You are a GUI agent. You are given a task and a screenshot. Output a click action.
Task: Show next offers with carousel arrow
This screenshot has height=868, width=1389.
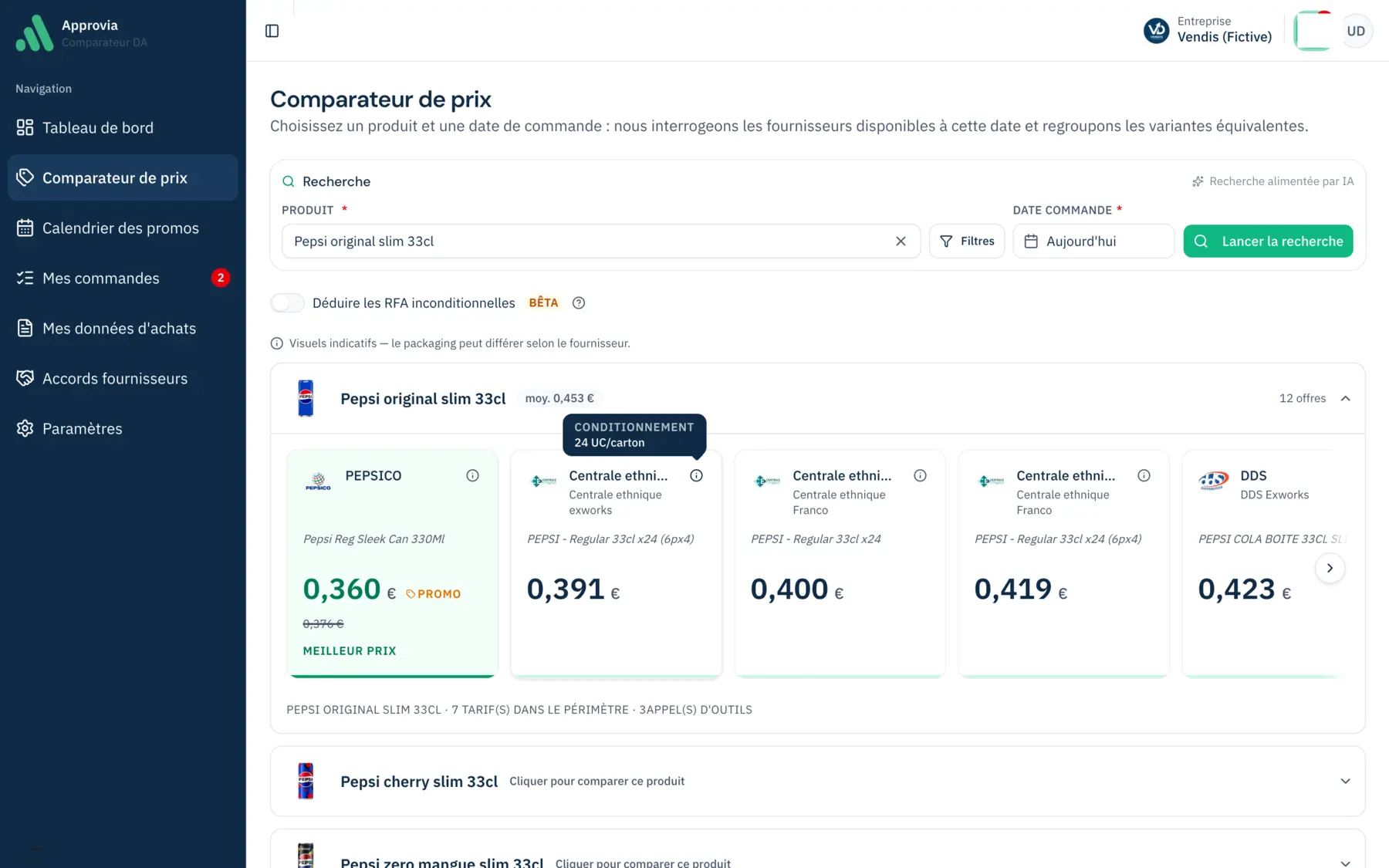(1330, 569)
